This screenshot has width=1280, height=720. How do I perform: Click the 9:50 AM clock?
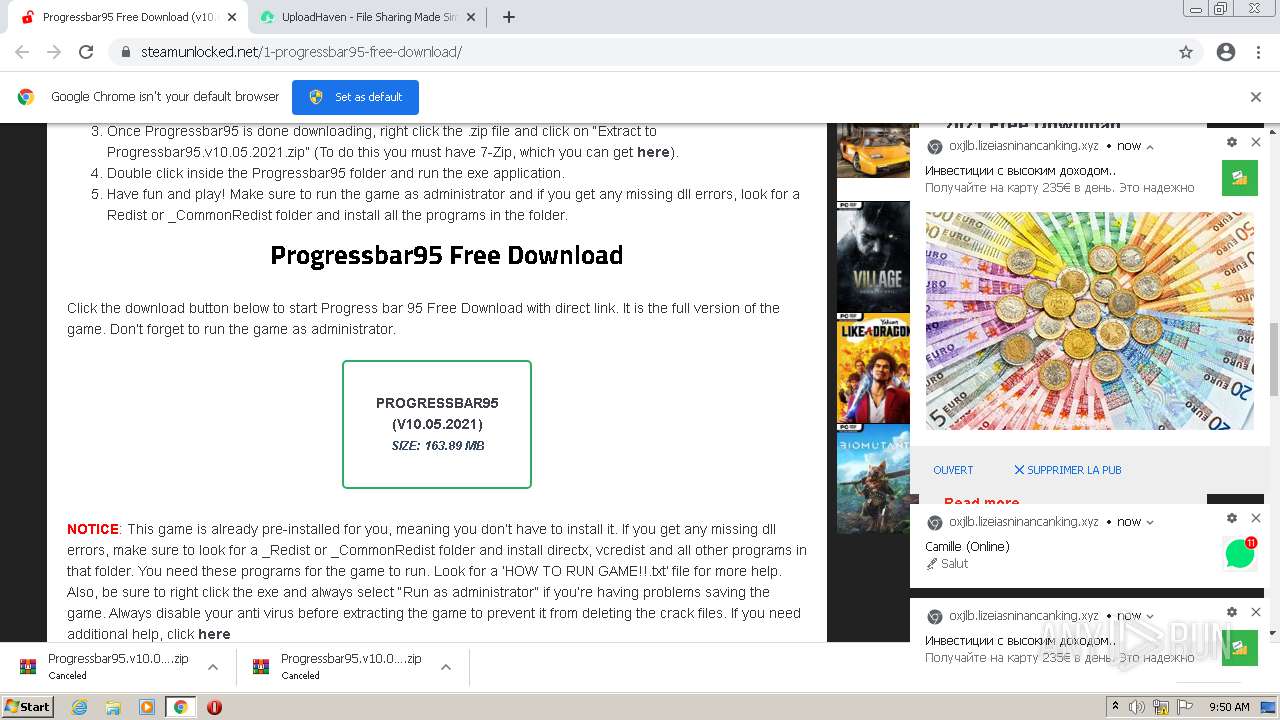click(1229, 707)
